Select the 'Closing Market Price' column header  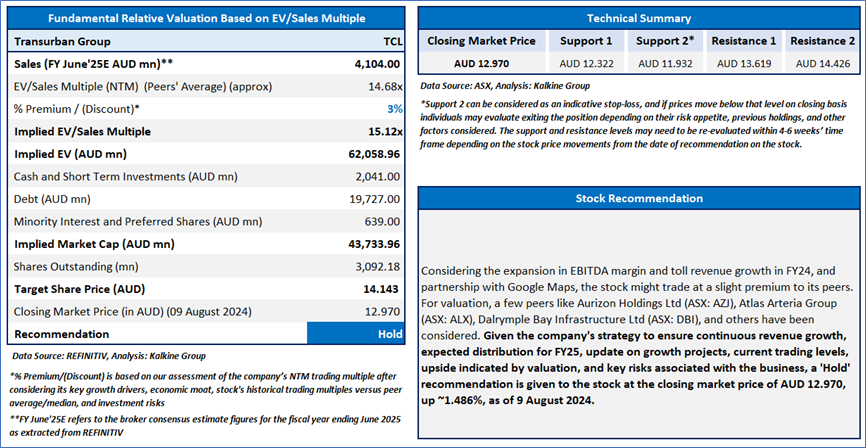coord(482,41)
